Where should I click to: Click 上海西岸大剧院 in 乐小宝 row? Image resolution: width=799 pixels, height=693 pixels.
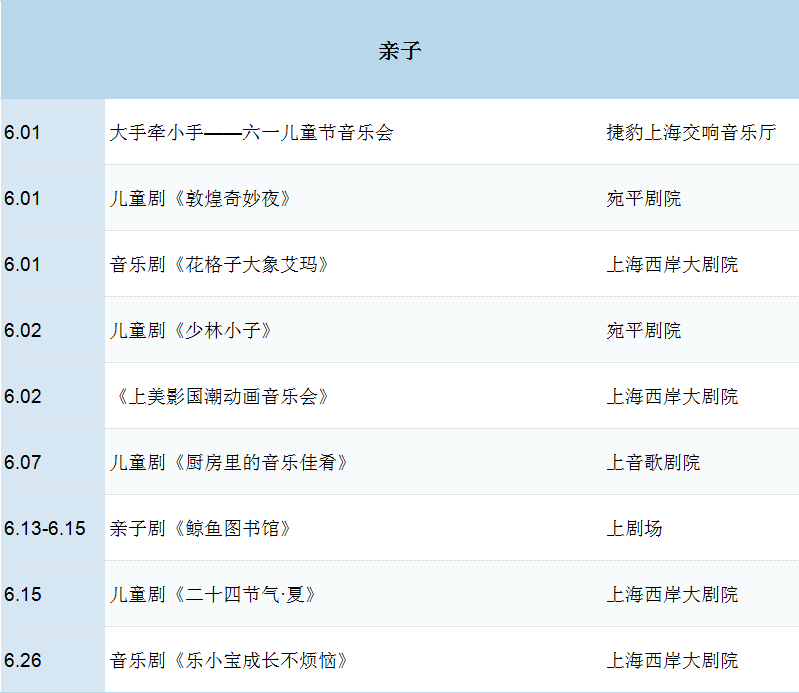coord(672,660)
